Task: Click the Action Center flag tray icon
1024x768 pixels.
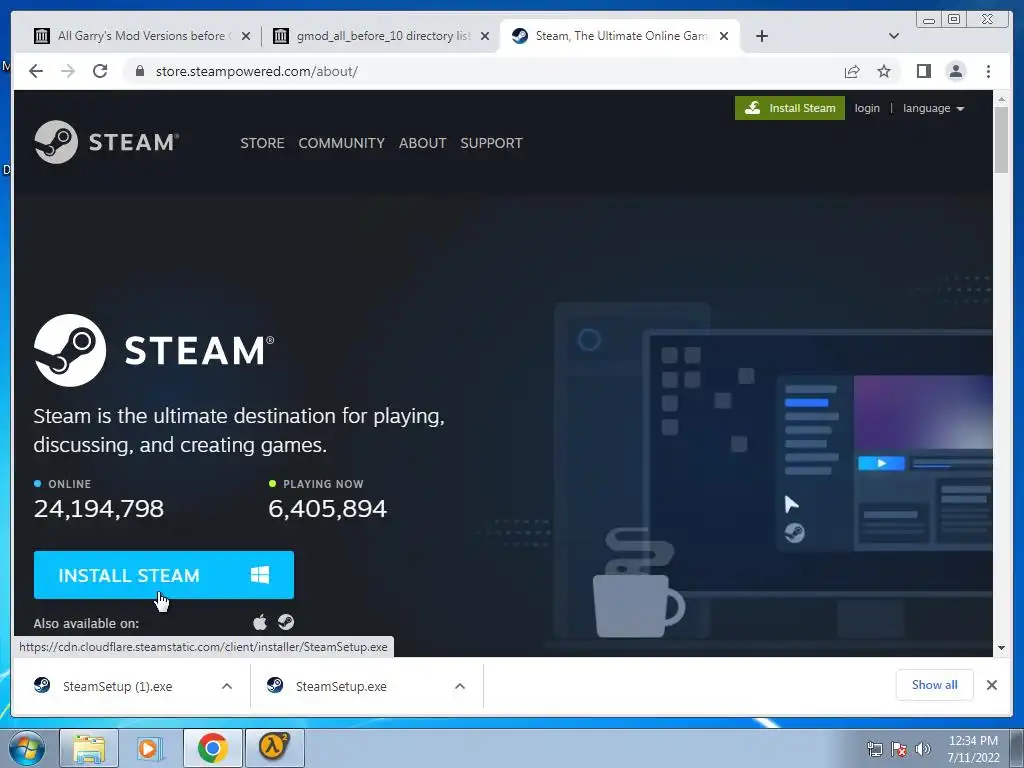Action: (899, 749)
